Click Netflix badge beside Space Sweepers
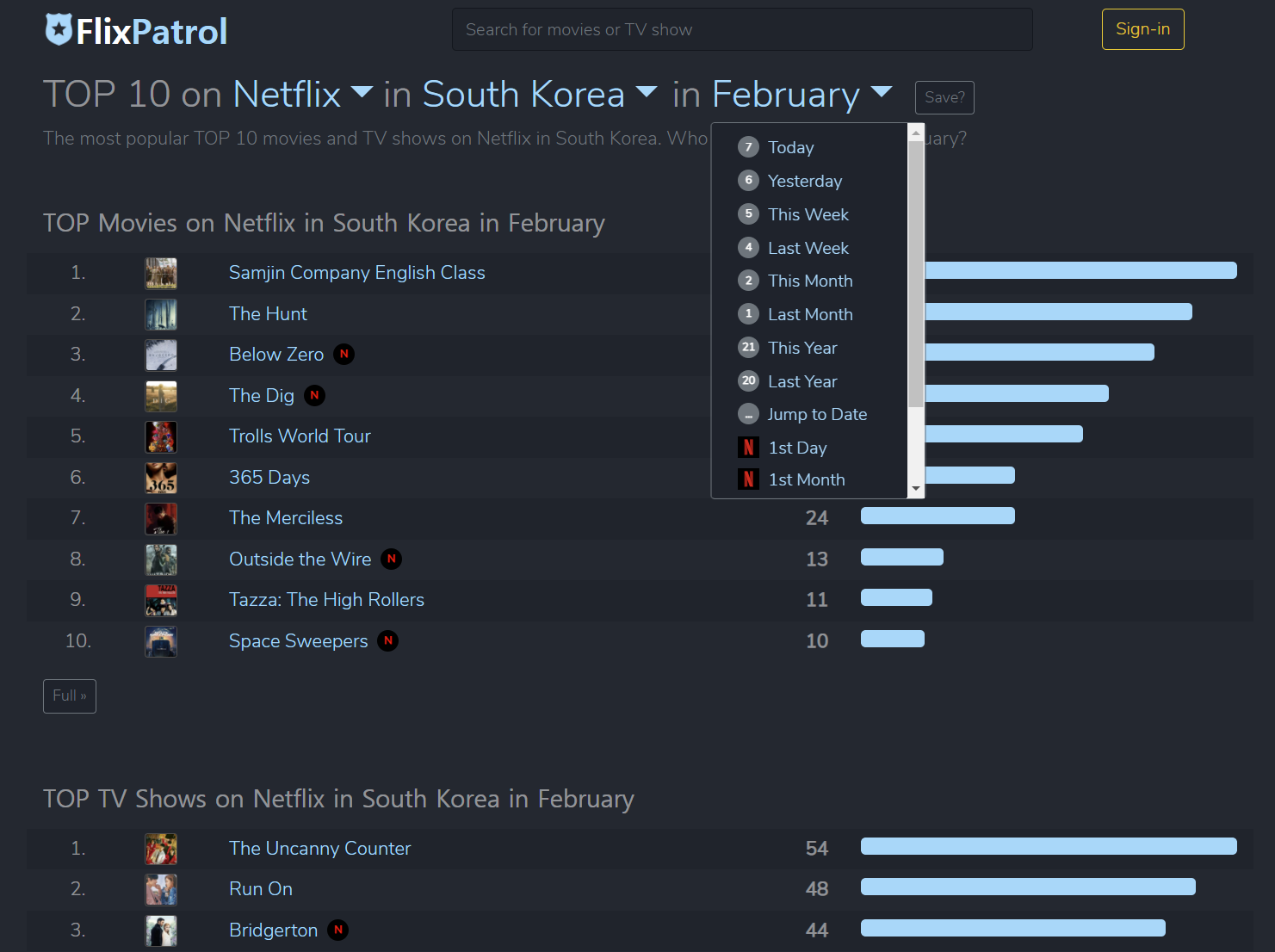This screenshot has width=1275, height=952. (x=388, y=640)
